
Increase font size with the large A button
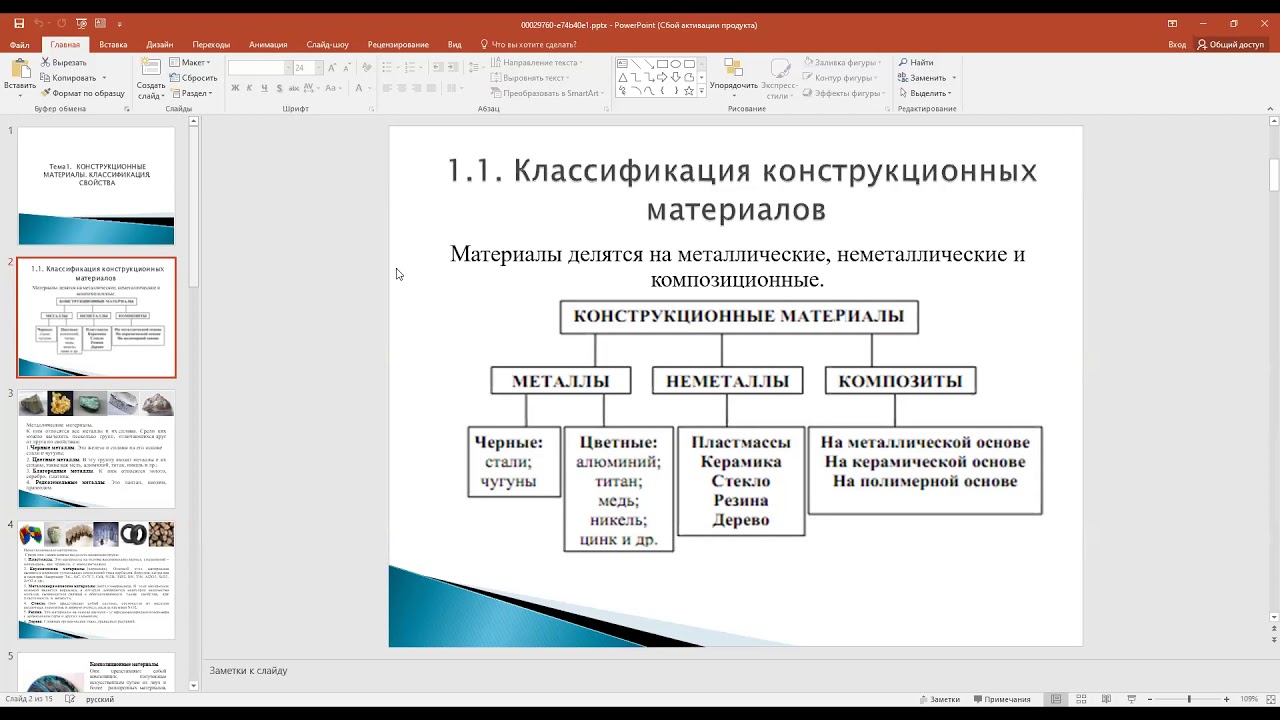click(x=332, y=68)
